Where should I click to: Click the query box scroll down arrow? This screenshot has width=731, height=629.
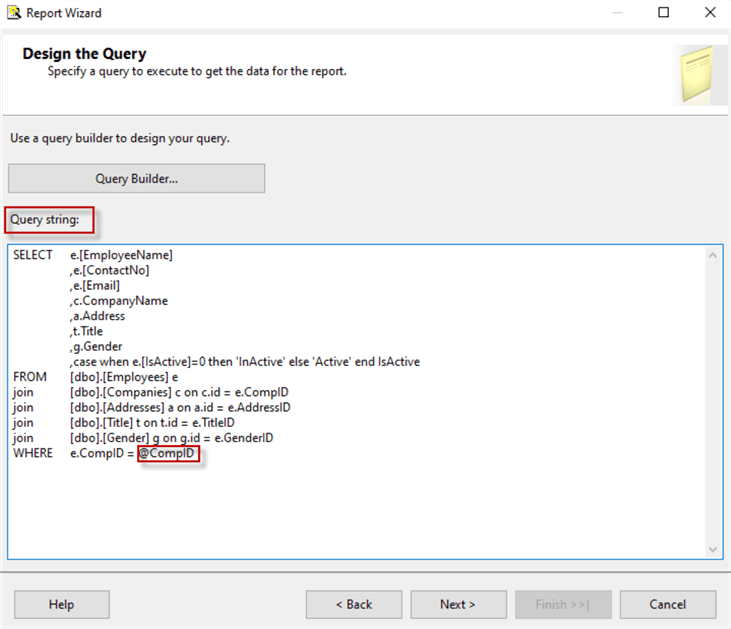[x=713, y=549]
